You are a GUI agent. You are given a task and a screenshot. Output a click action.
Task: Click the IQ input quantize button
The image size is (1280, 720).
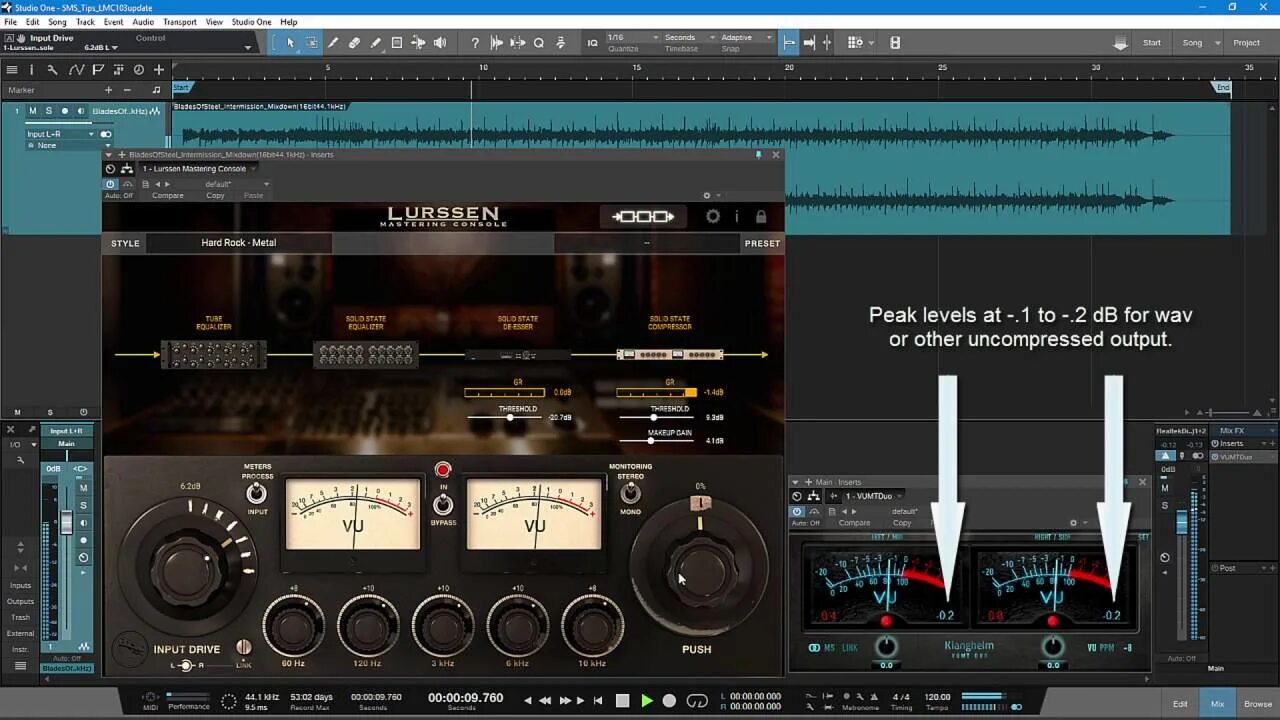[593, 43]
